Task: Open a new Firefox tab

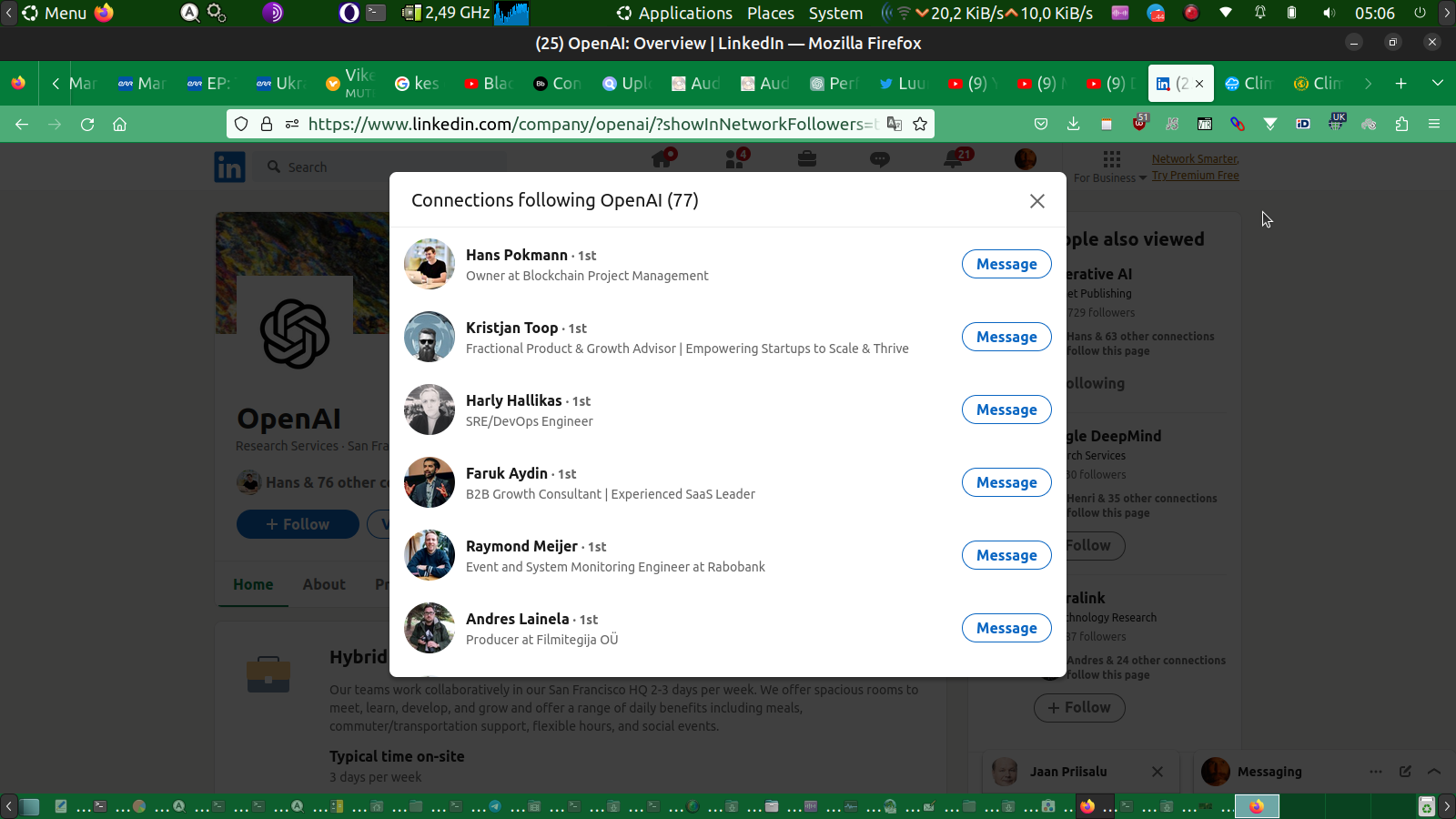Action: (x=1401, y=84)
